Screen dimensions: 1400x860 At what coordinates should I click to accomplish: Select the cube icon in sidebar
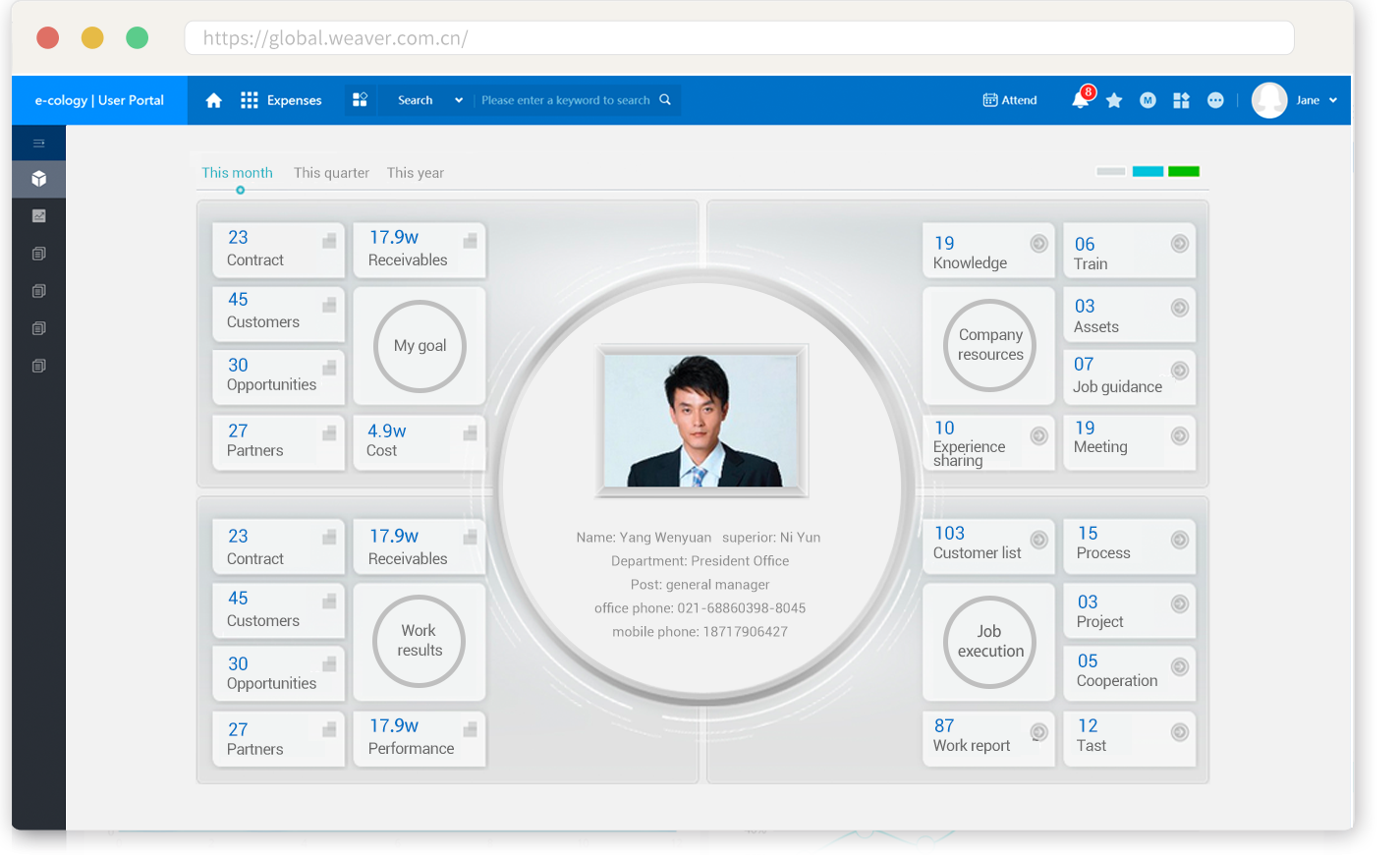click(39, 179)
